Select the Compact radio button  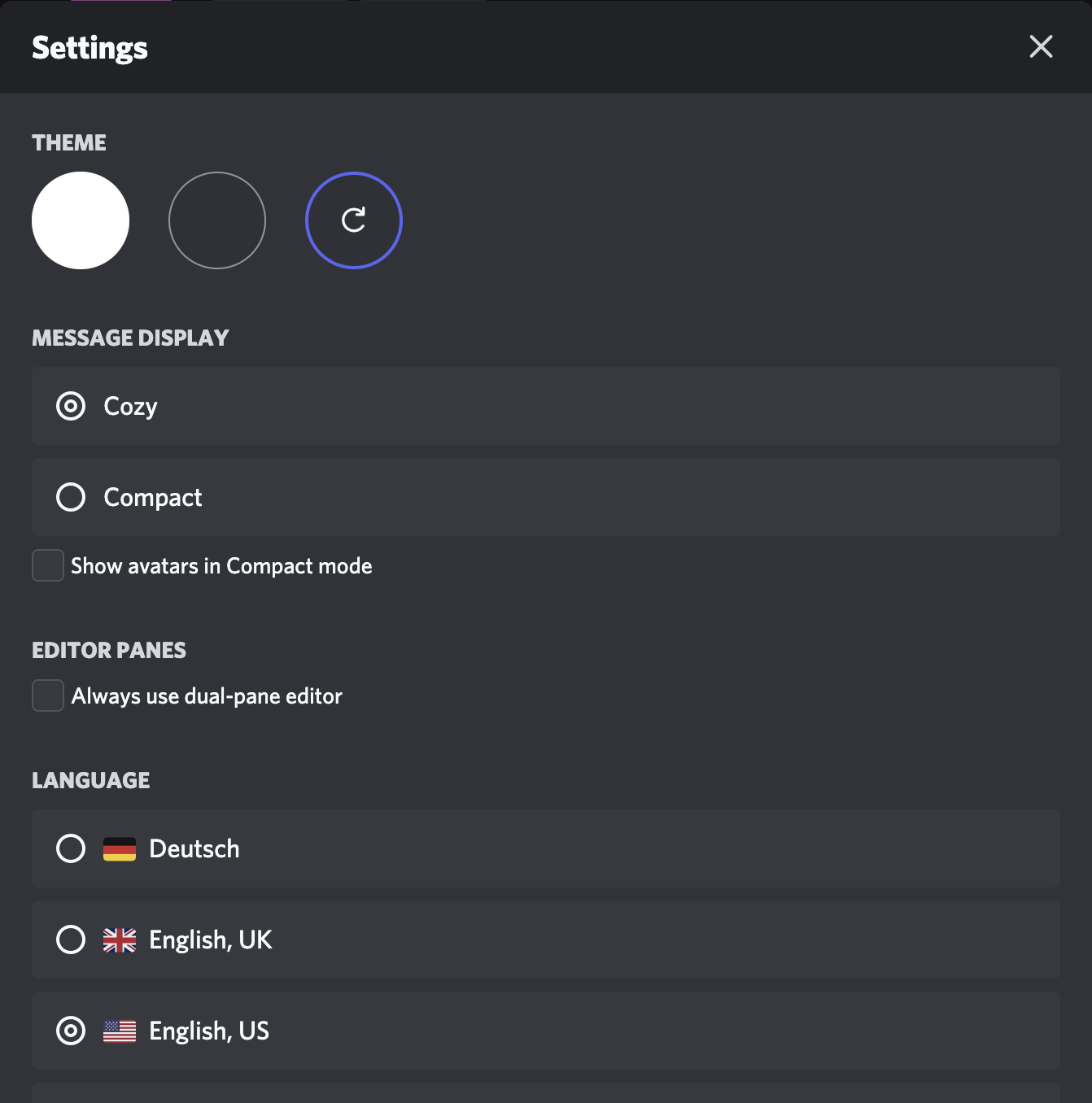click(x=71, y=497)
